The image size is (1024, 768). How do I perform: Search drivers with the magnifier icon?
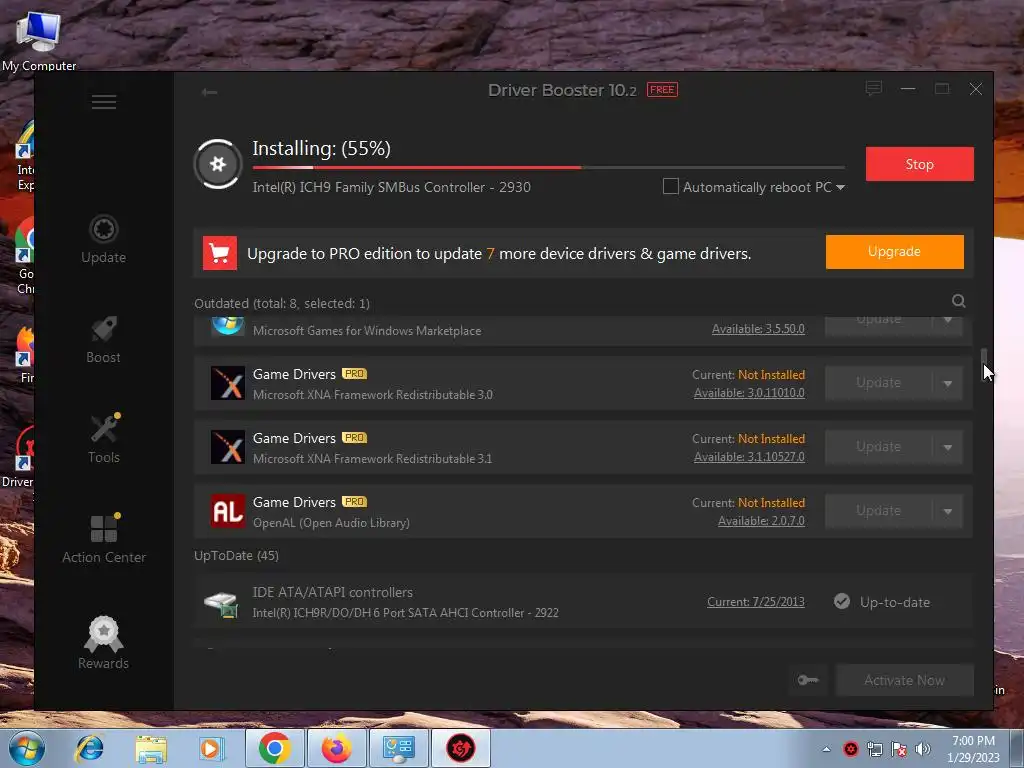click(x=958, y=301)
